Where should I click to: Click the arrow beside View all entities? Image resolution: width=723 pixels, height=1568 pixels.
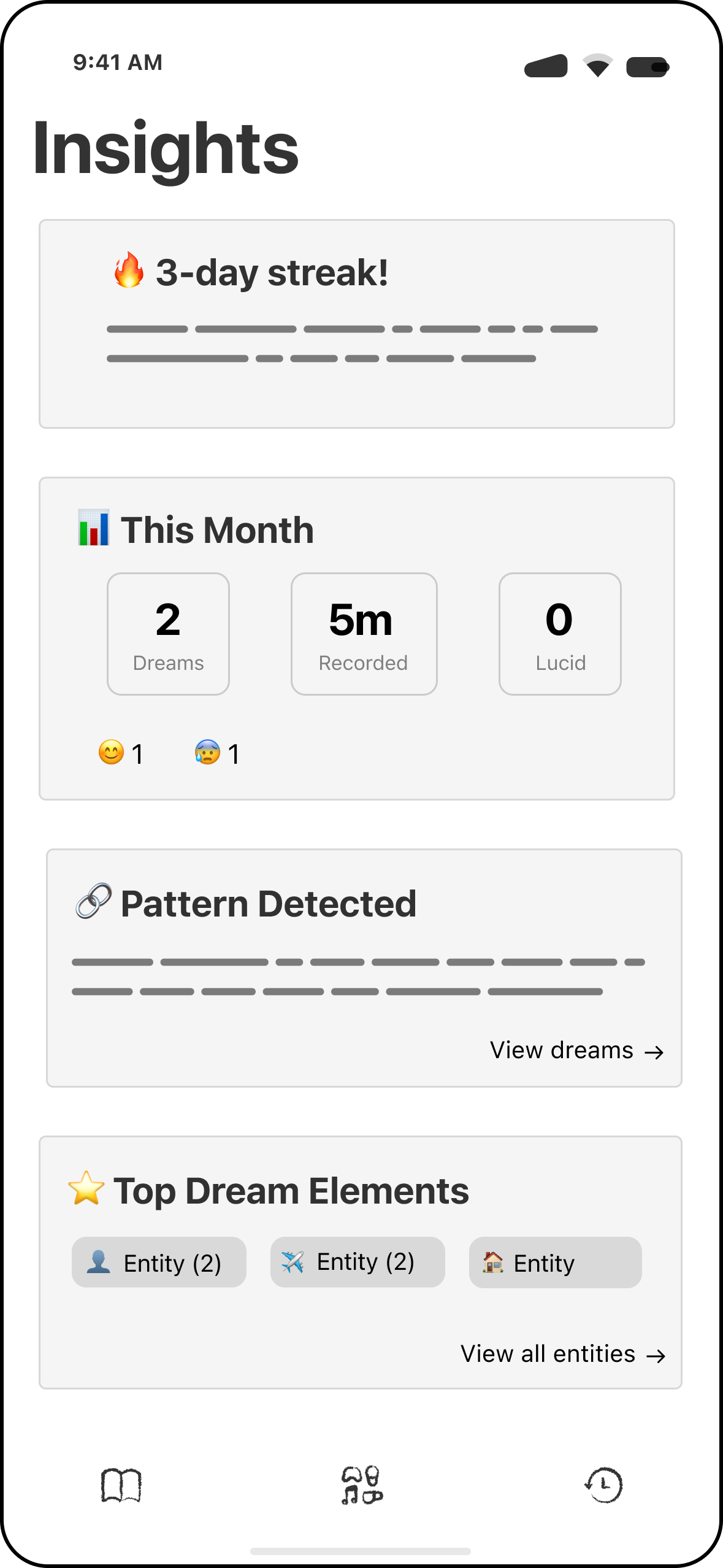[657, 1355]
